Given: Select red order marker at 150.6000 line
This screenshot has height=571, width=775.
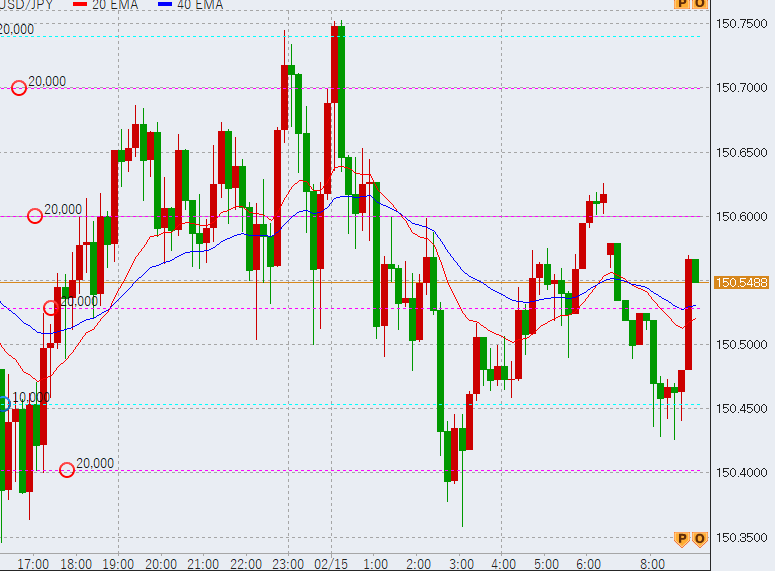Looking at the screenshot, I should 35,215.
